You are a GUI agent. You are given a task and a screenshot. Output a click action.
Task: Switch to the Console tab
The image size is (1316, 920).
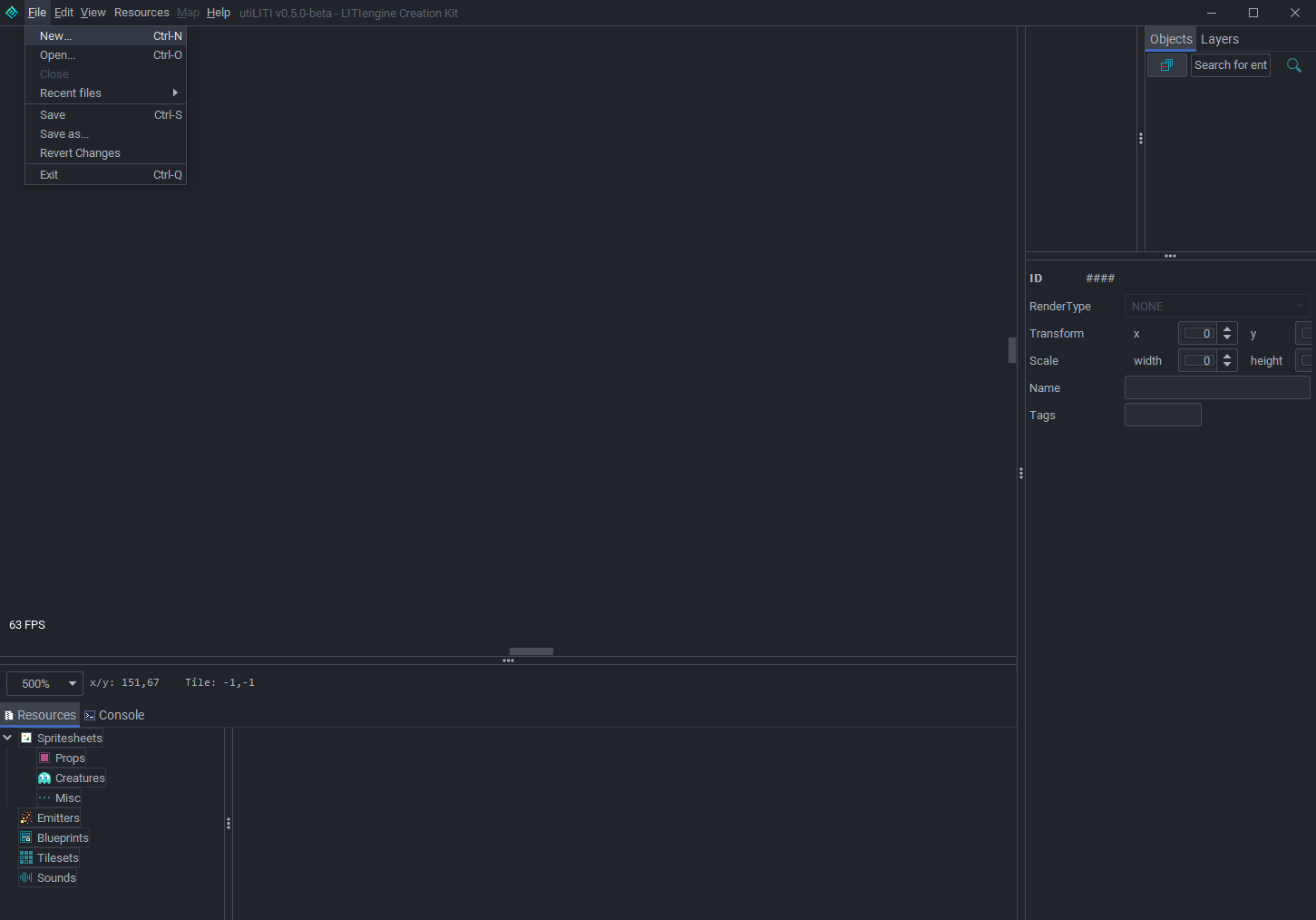coord(114,715)
